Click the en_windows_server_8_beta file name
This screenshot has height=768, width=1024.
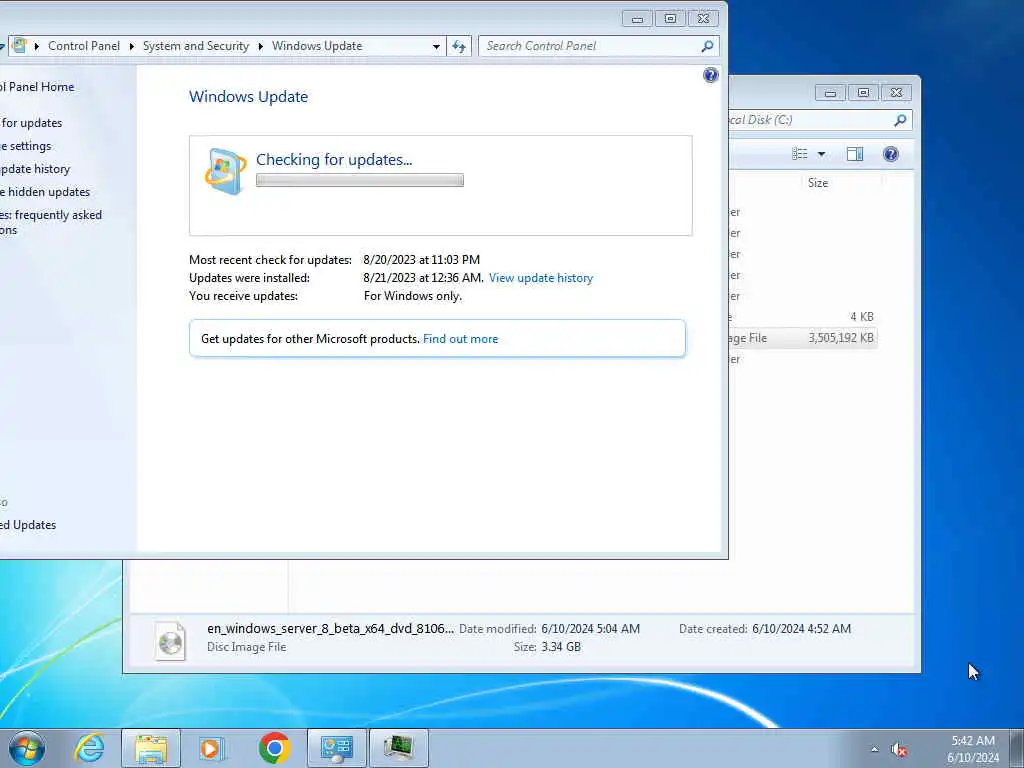pyautogui.click(x=330, y=629)
